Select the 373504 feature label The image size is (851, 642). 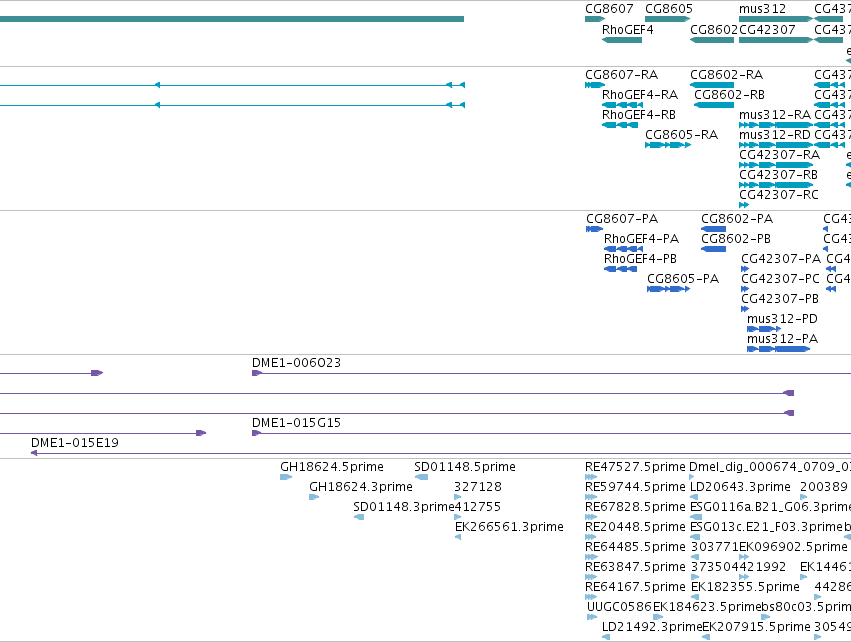point(715,567)
